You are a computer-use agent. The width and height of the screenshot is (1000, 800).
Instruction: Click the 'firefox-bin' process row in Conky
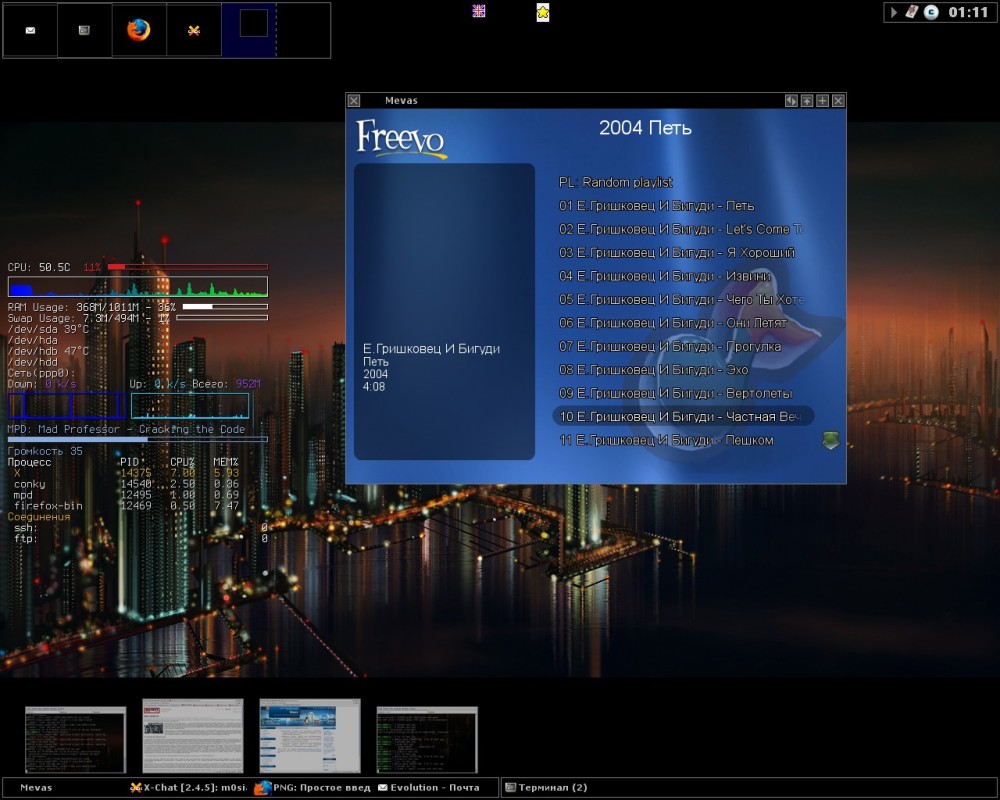[126, 506]
